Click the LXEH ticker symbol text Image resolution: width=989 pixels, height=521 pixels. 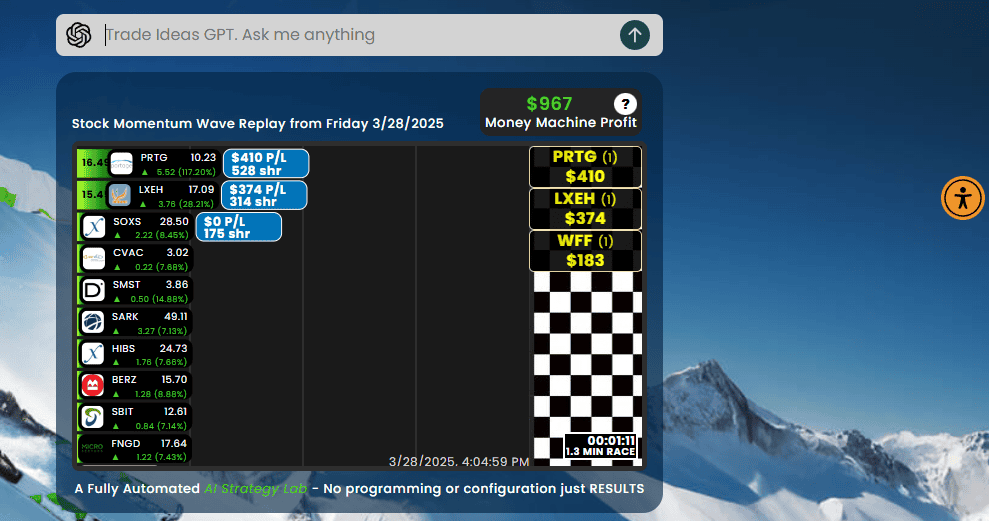151,189
